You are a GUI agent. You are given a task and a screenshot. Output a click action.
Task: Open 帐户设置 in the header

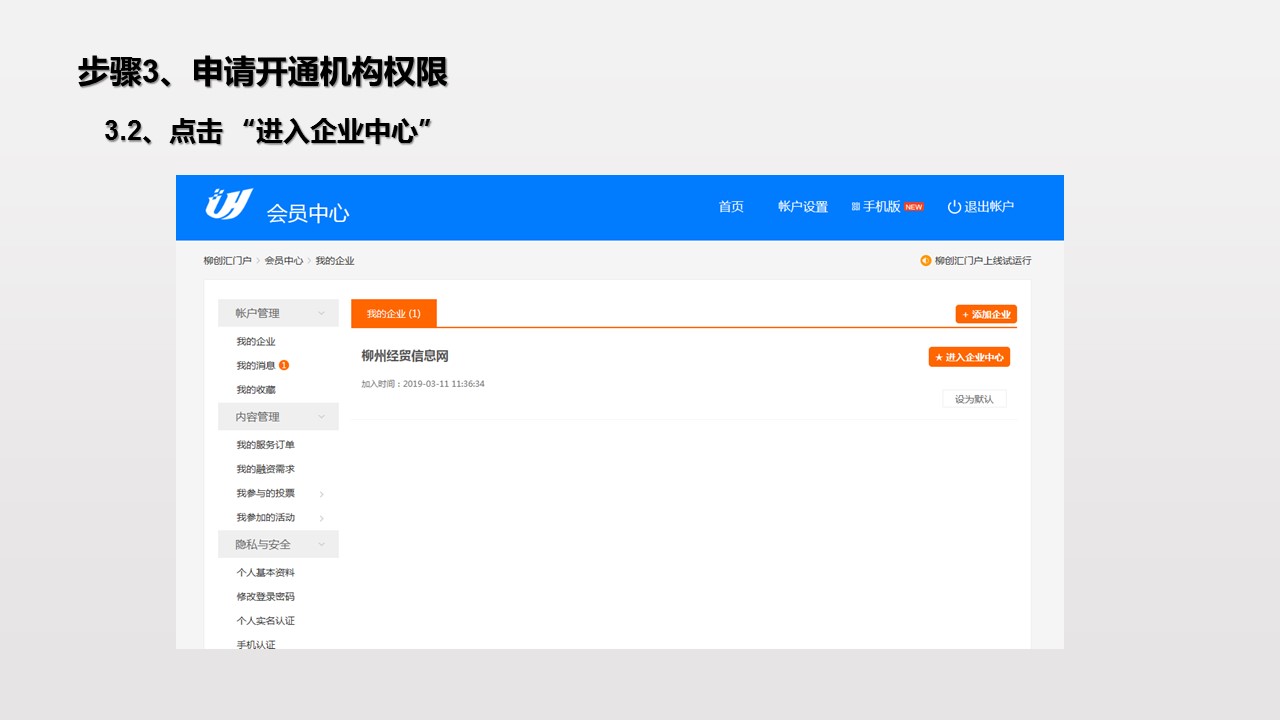pos(803,207)
